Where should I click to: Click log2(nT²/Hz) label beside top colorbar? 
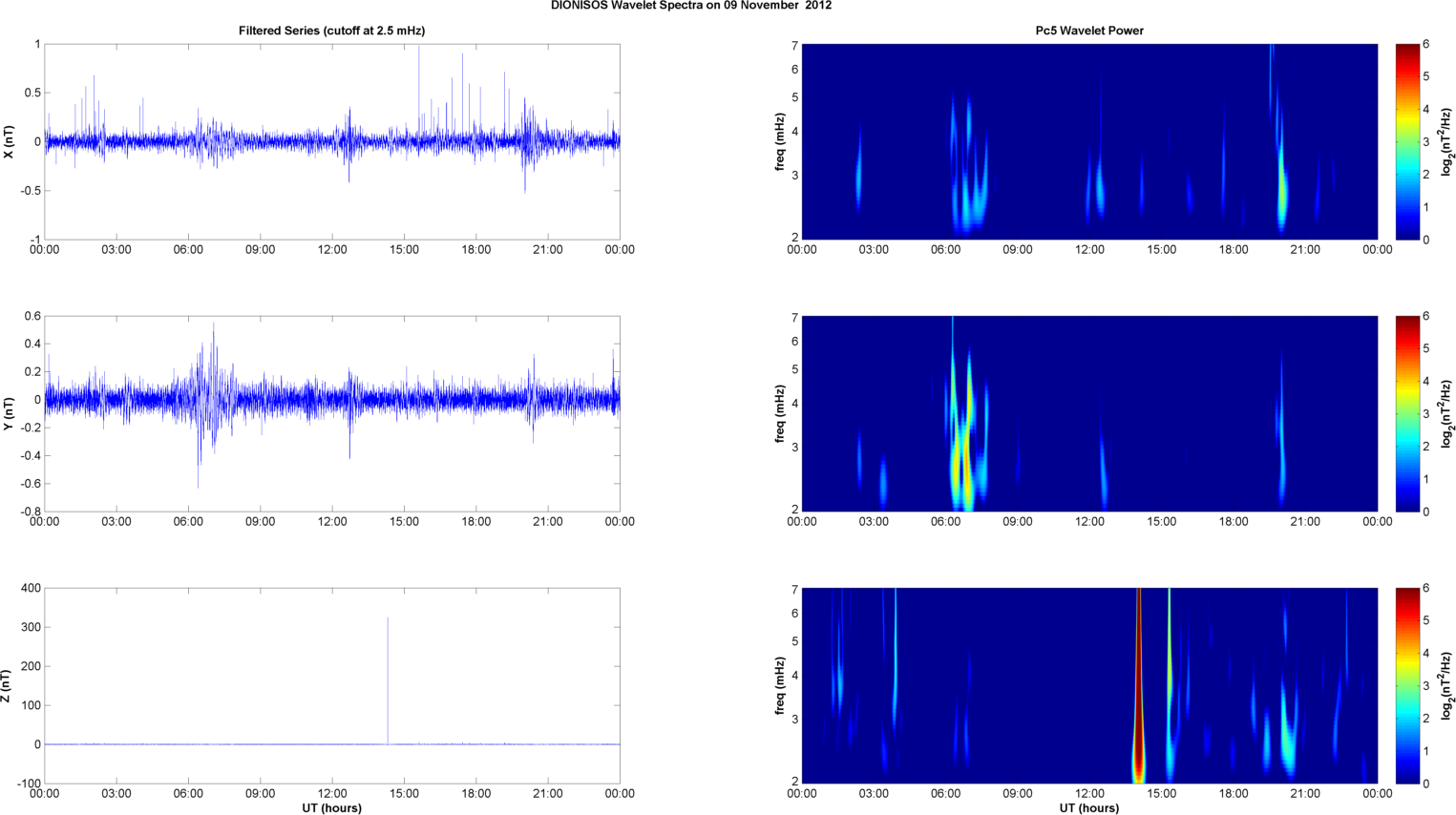[1446, 141]
